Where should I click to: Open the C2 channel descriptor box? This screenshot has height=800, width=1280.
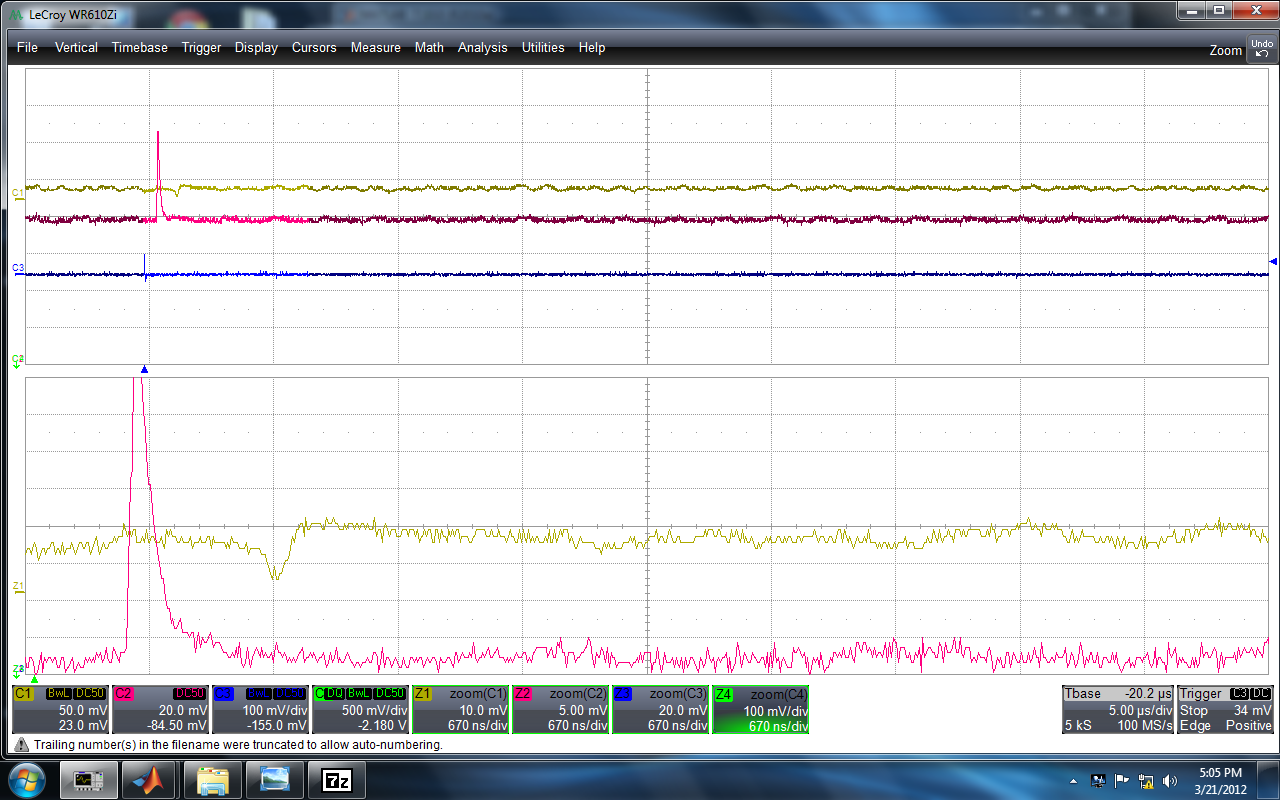point(160,709)
